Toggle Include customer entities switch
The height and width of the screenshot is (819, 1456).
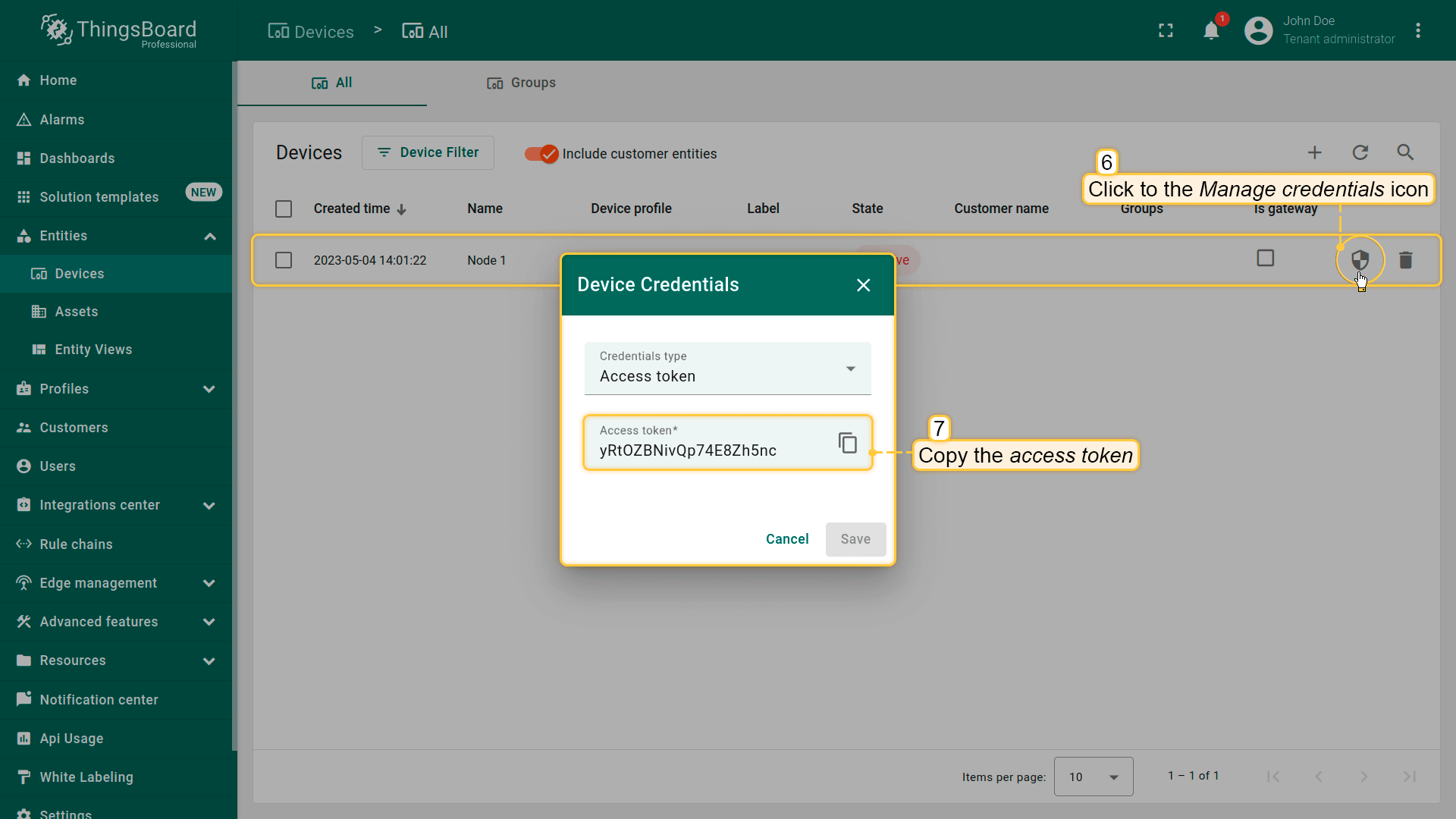(x=541, y=154)
